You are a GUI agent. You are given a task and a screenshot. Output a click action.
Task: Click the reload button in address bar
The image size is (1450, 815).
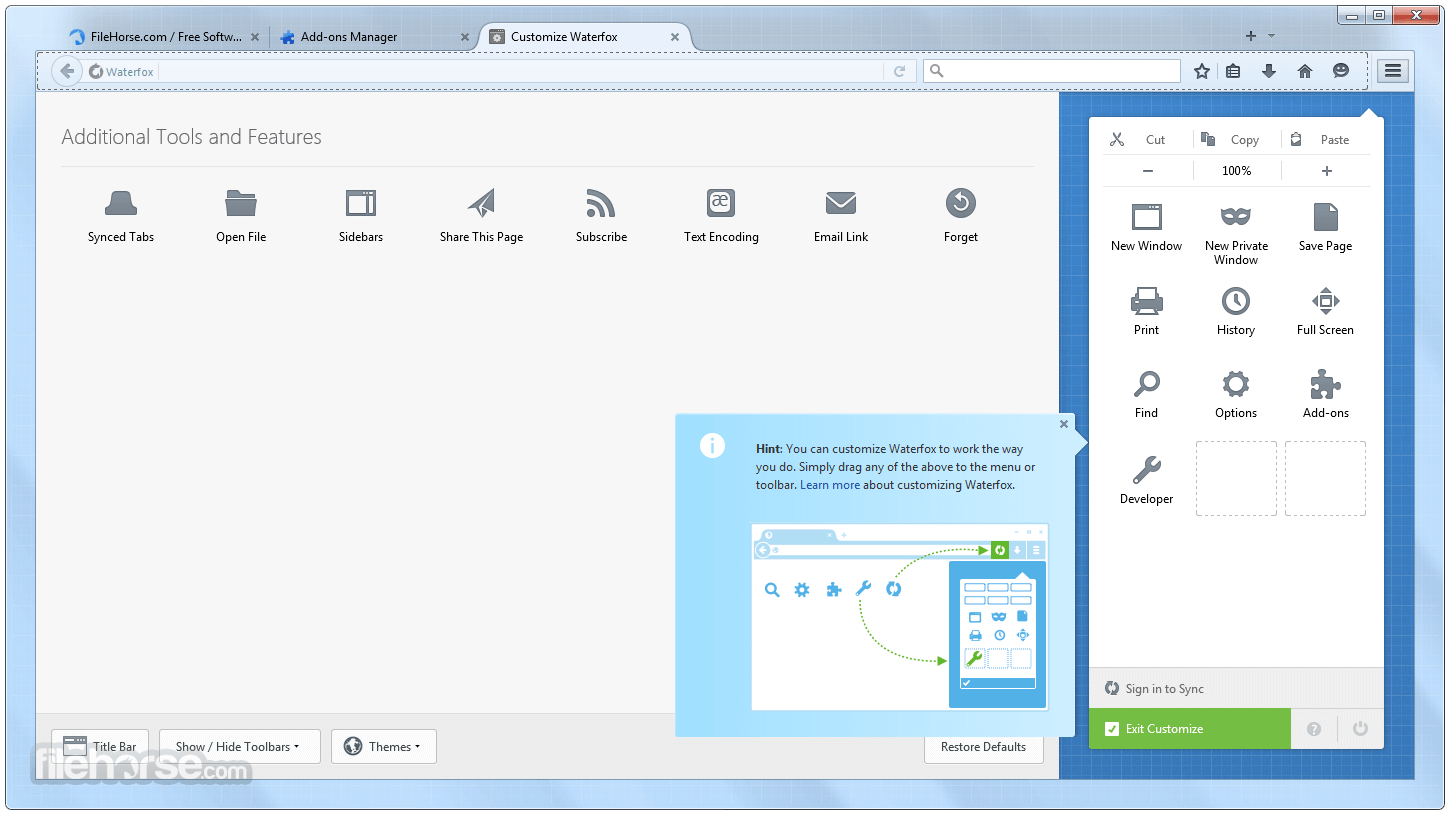coord(899,71)
